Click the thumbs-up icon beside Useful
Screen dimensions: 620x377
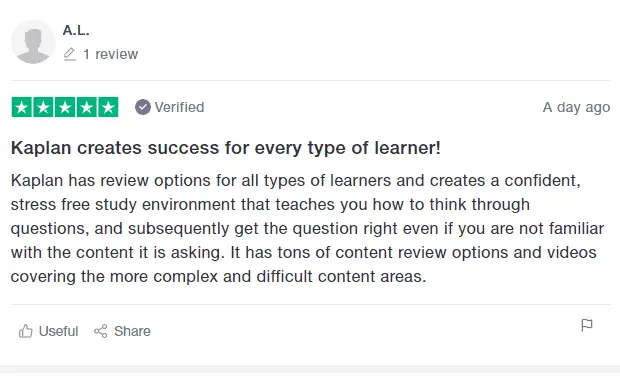pos(26,331)
